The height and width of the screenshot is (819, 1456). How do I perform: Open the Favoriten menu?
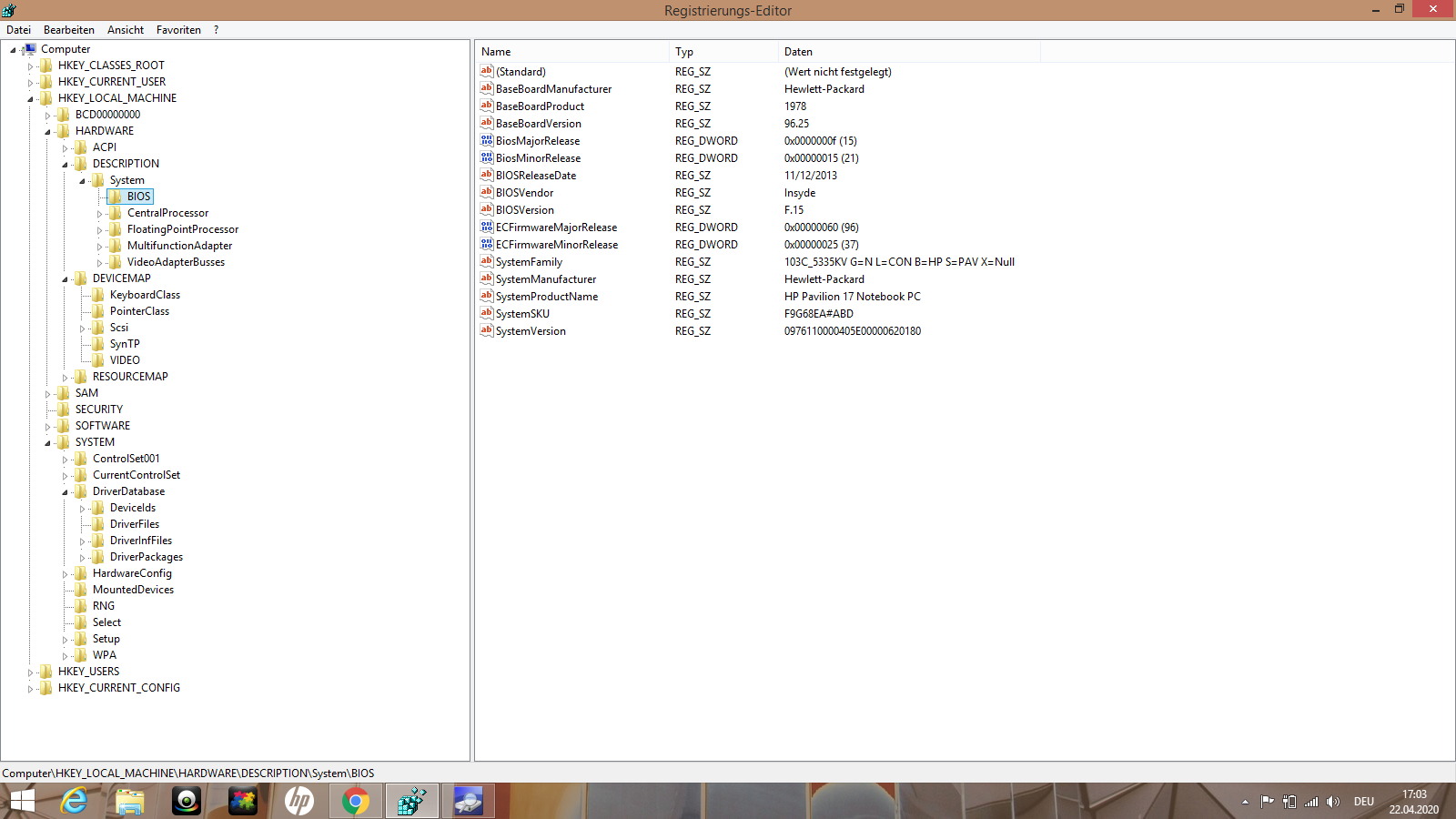(x=178, y=30)
